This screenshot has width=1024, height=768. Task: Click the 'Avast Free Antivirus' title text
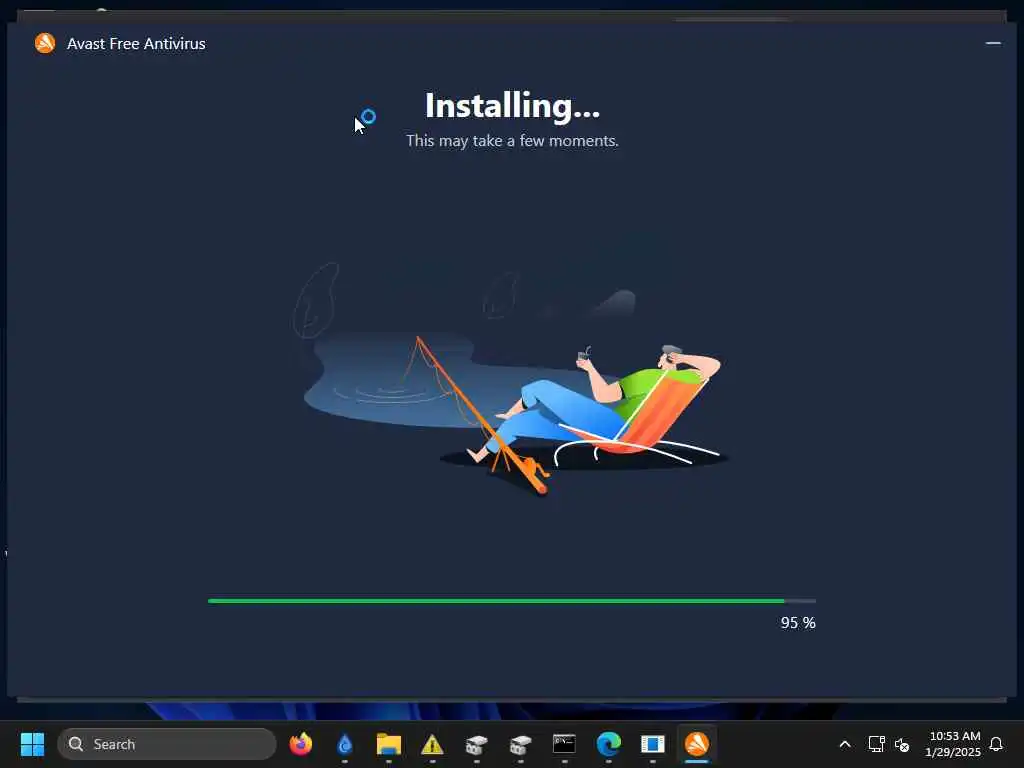pyautogui.click(x=136, y=44)
